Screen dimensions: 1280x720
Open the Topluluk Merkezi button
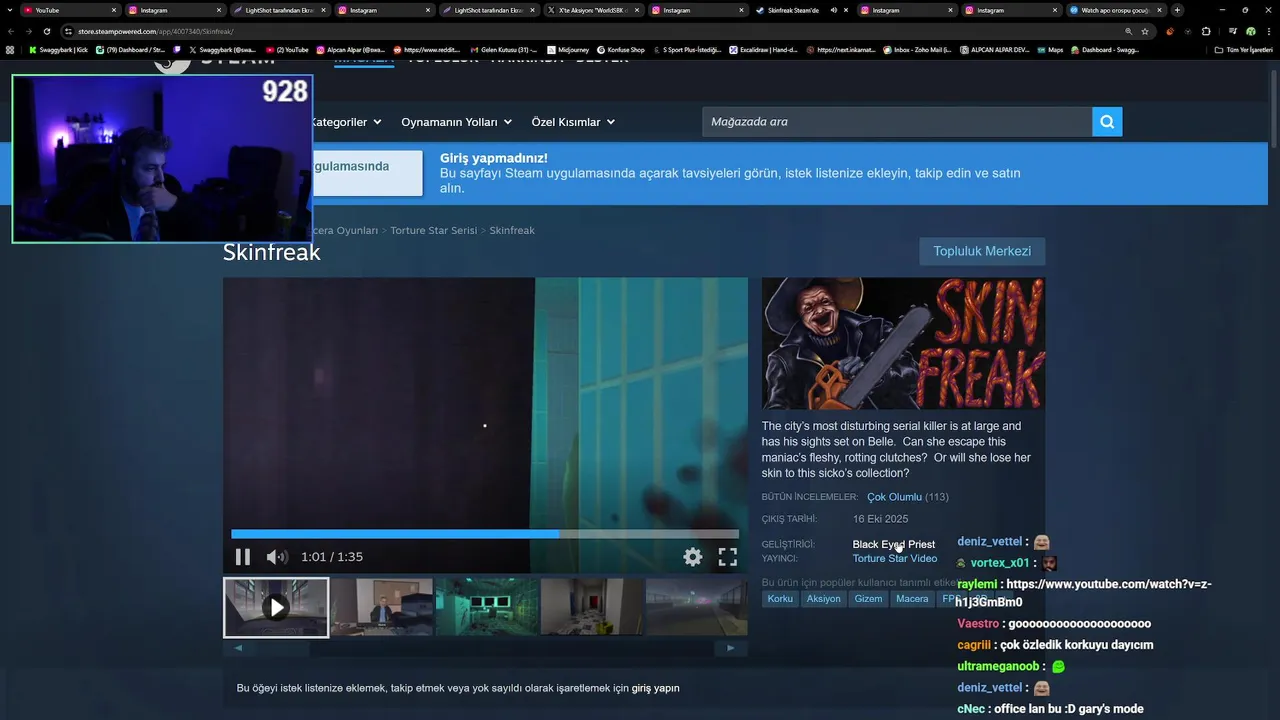[982, 251]
